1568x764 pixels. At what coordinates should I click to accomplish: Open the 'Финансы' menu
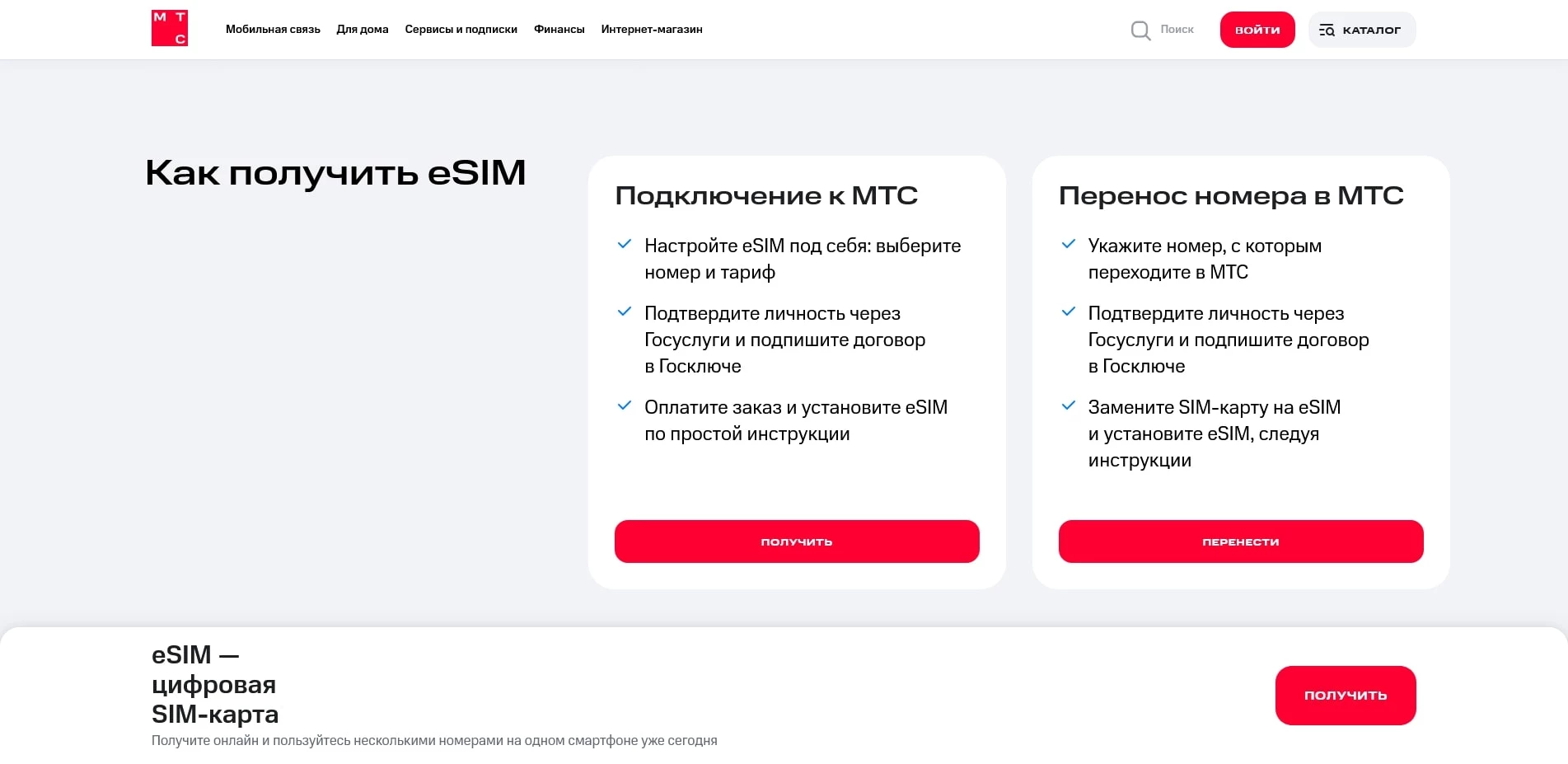(x=559, y=29)
